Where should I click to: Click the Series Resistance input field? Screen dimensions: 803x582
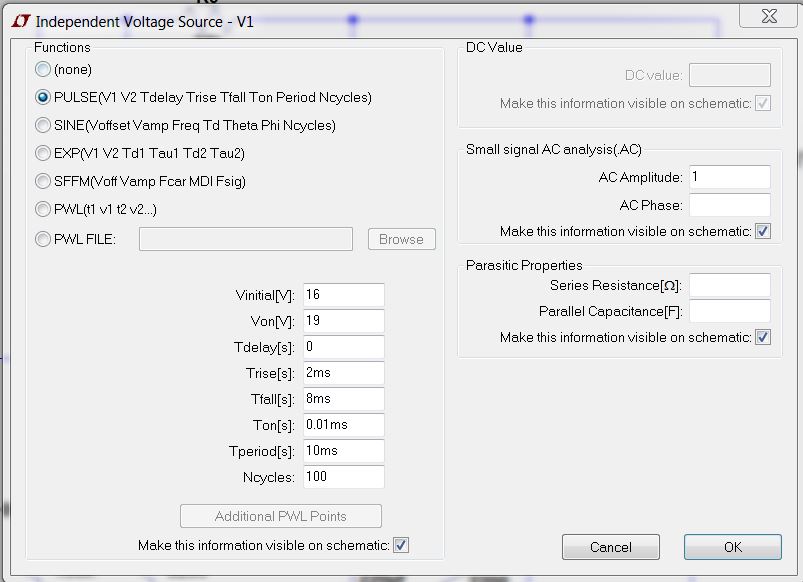[x=730, y=285]
